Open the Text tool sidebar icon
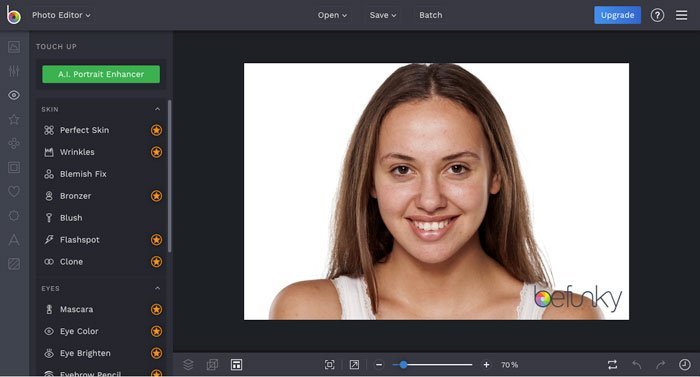 point(14,240)
